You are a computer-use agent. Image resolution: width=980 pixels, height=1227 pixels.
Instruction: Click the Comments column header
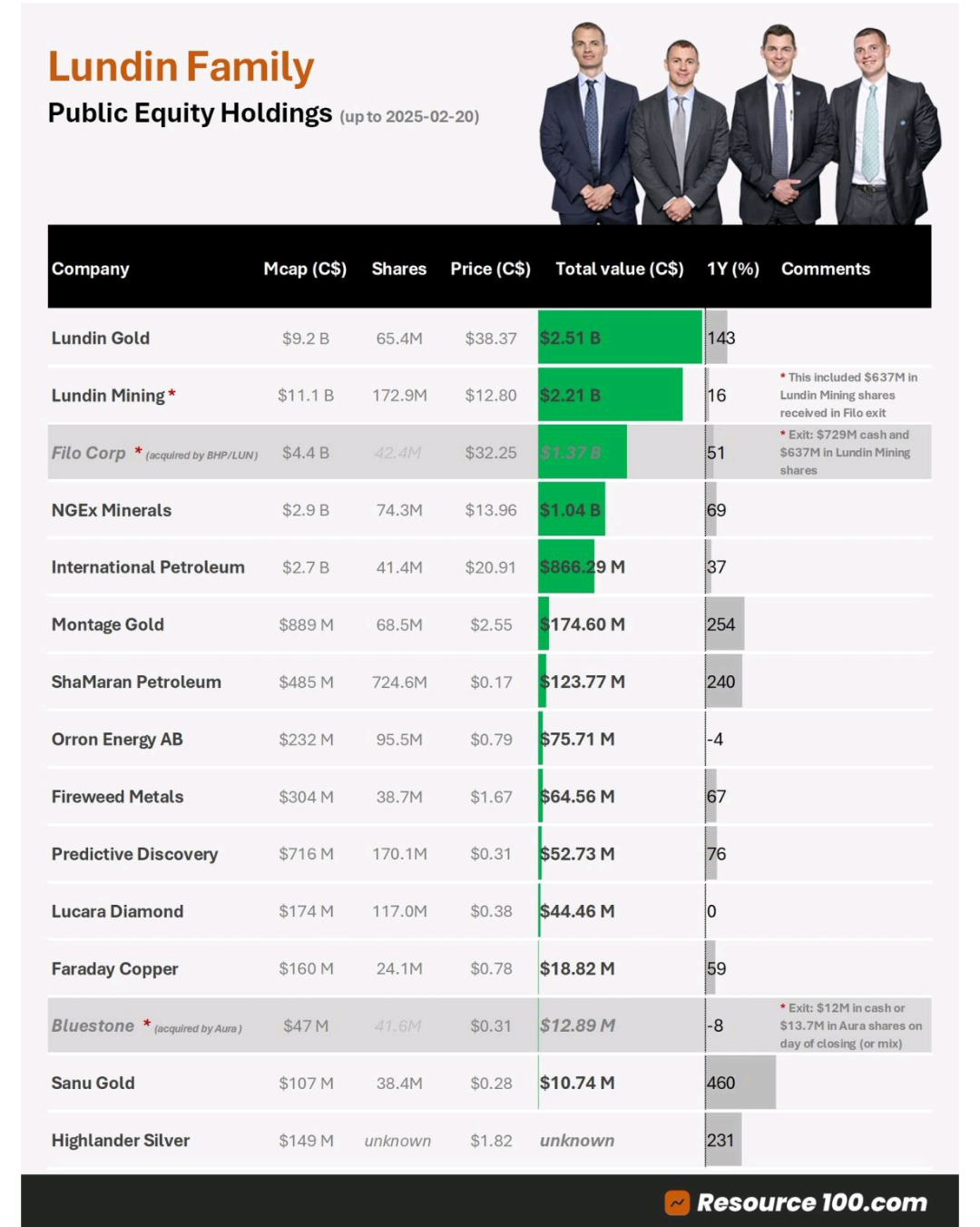(x=826, y=269)
